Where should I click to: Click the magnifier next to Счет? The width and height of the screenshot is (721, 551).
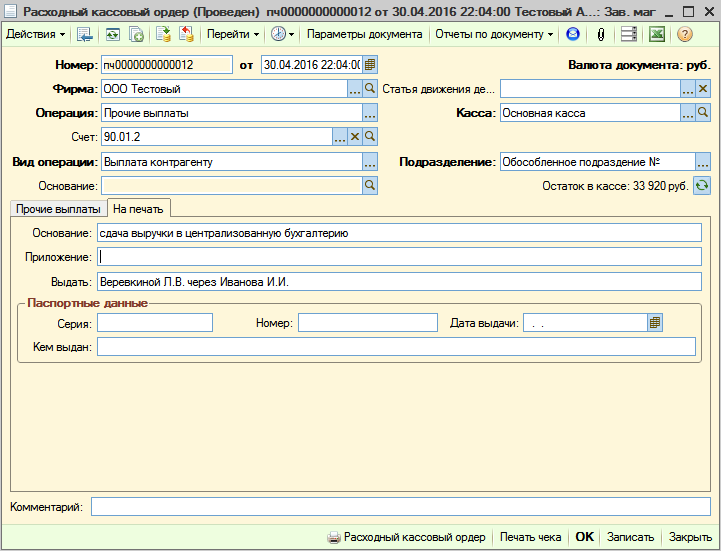(370, 137)
